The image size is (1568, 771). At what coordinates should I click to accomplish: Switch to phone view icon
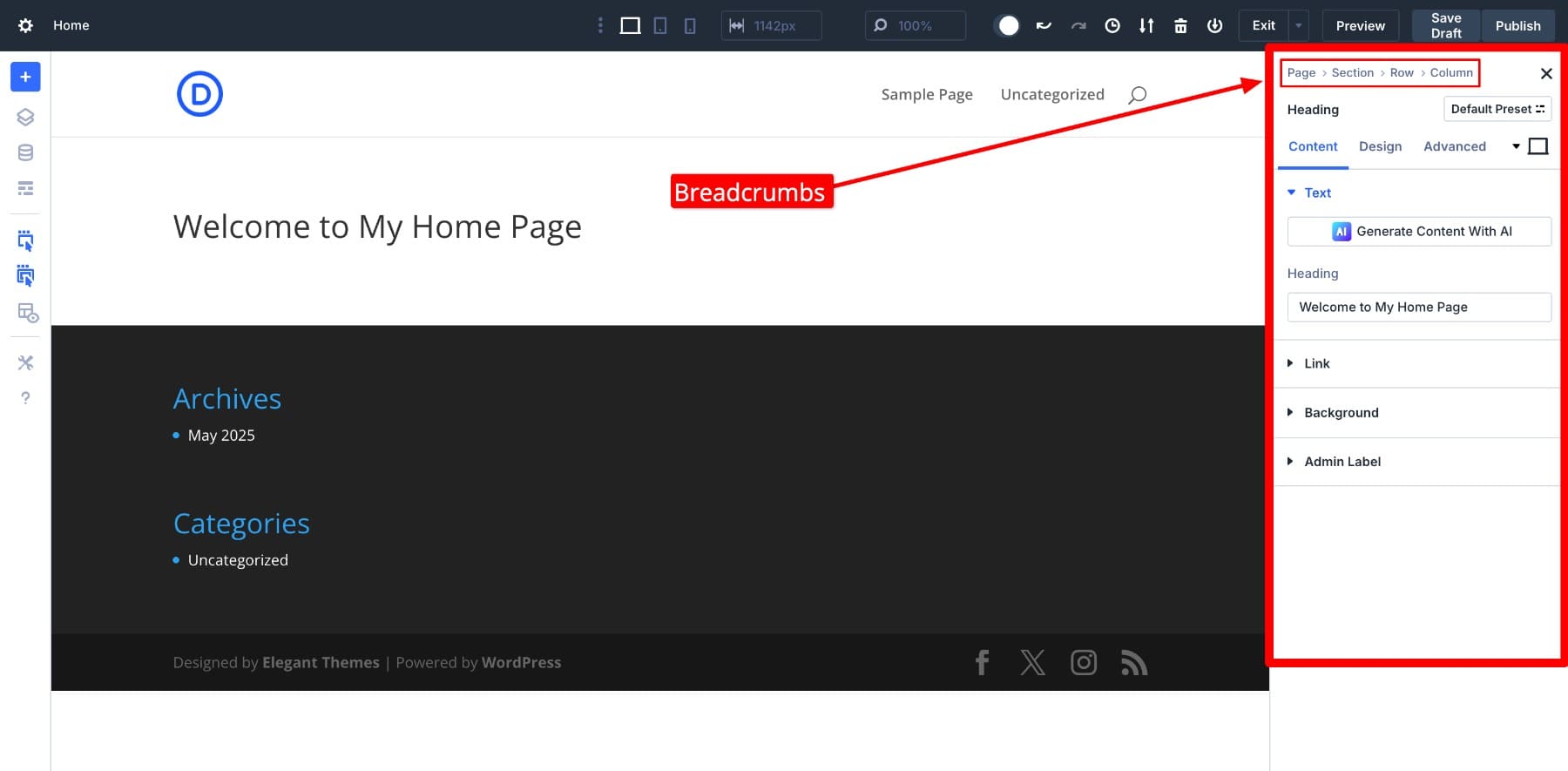tap(690, 25)
